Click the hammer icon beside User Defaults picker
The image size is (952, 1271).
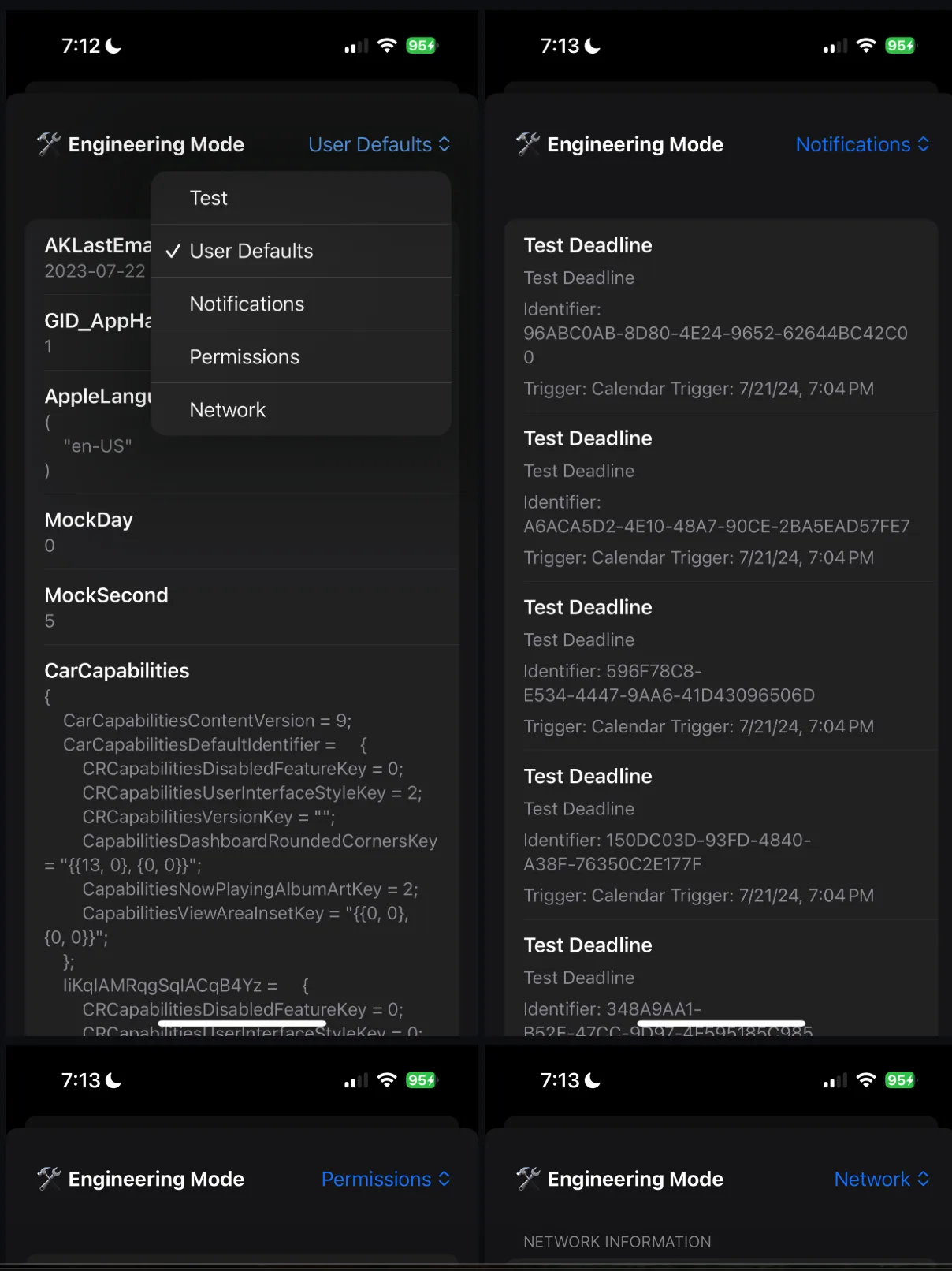coord(49,144)
